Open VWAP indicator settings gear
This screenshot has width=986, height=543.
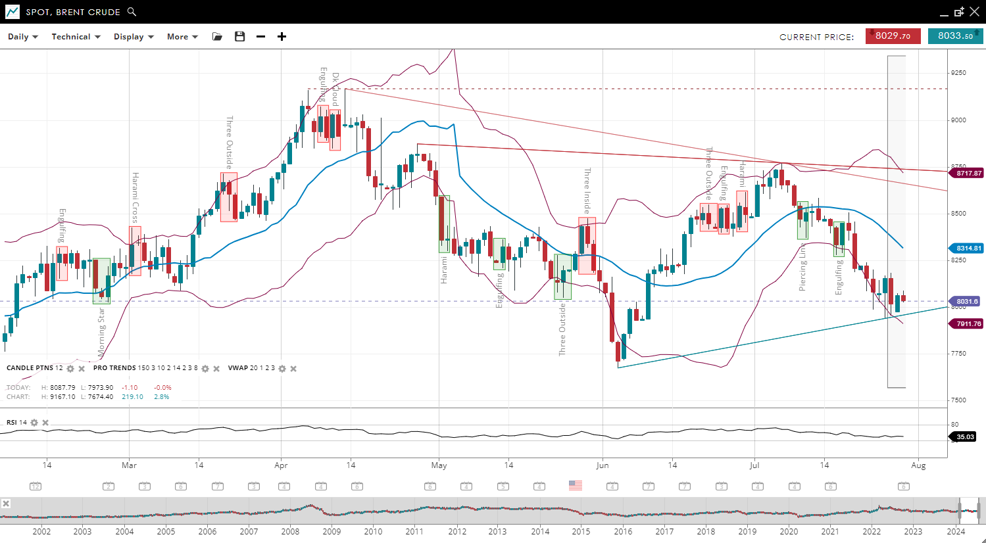click(282, 369)
